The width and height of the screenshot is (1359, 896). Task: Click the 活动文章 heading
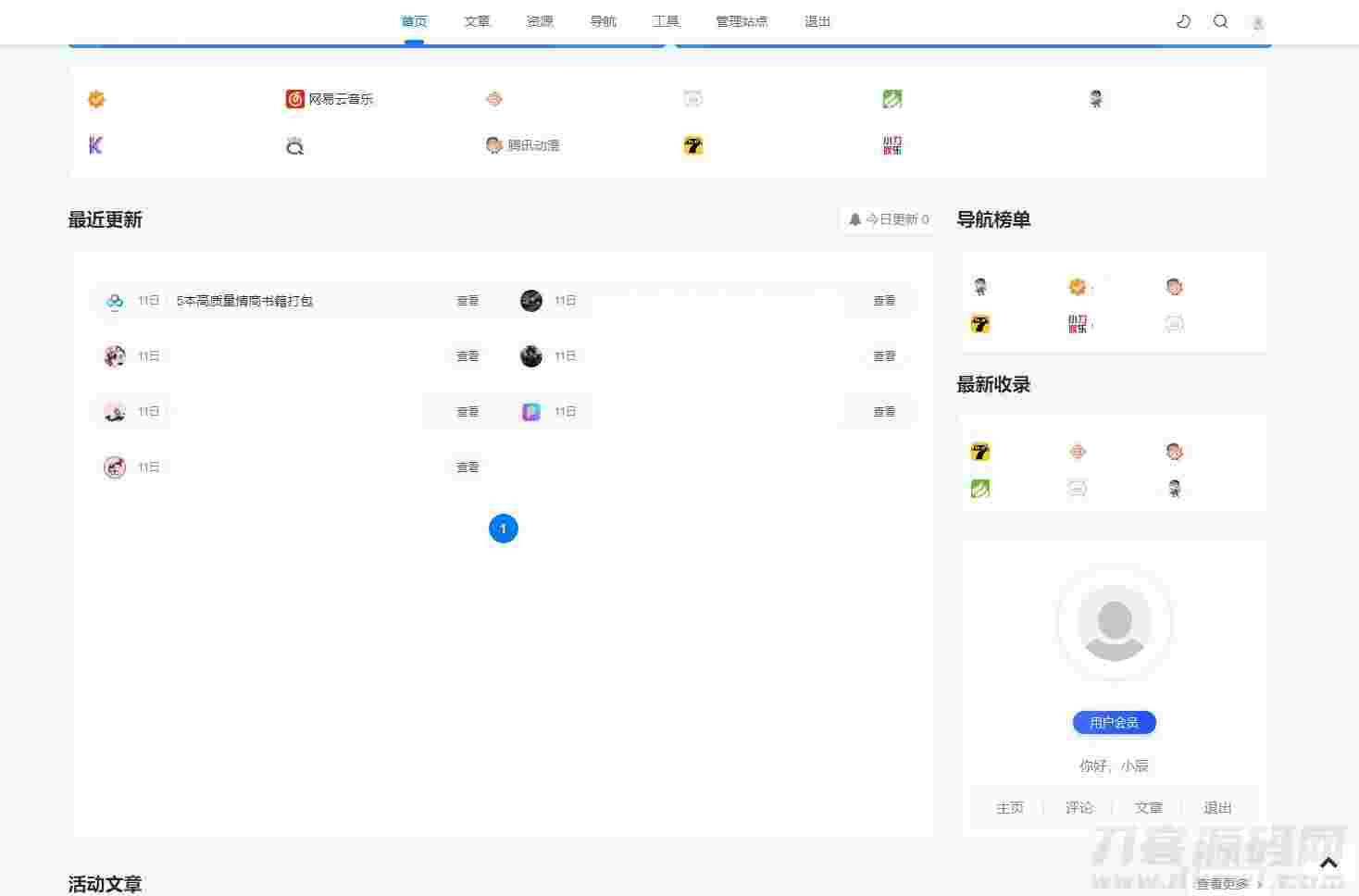pyautogui.click(x=105, y=884)
